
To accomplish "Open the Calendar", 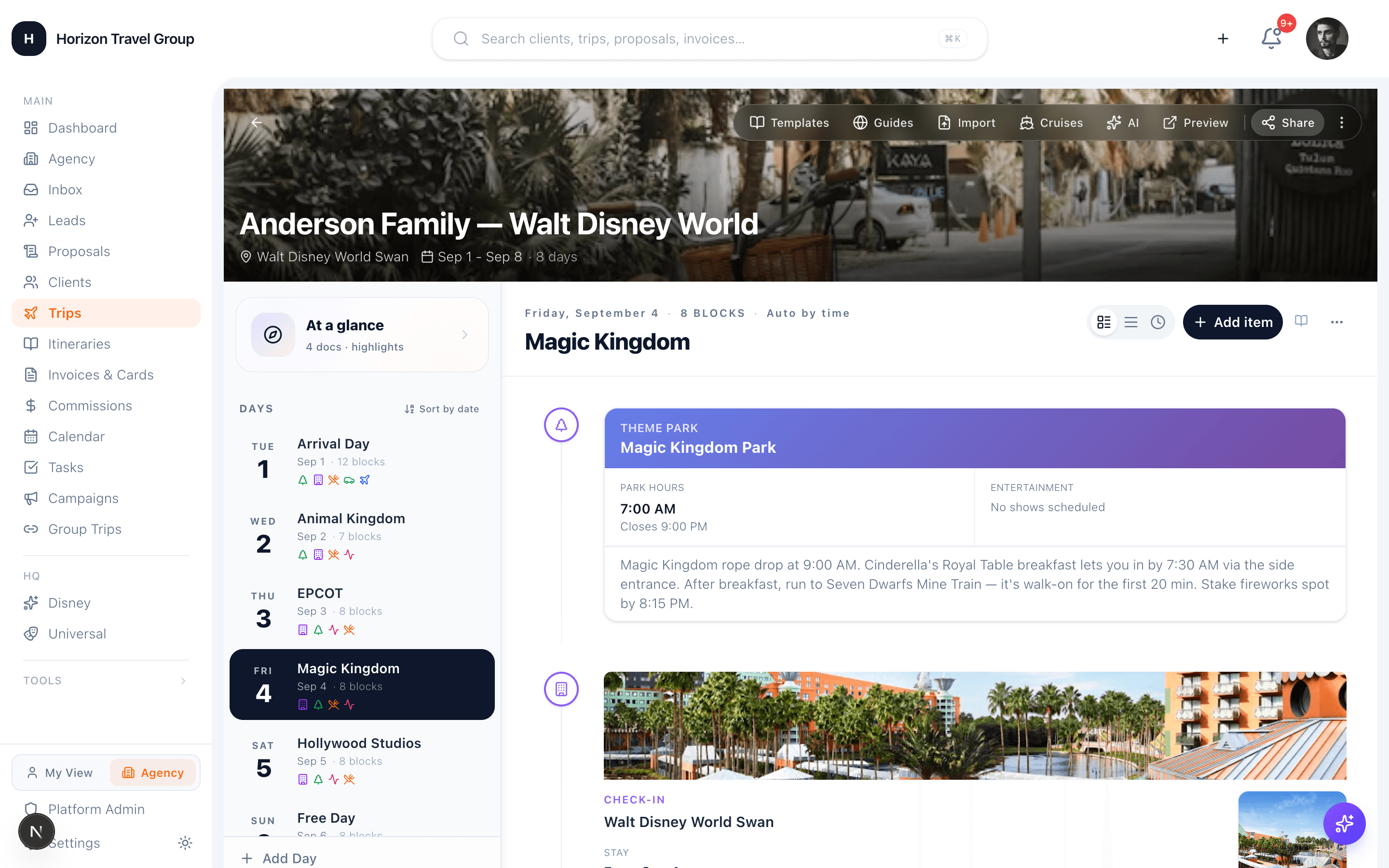I will (x=106, y=437).
